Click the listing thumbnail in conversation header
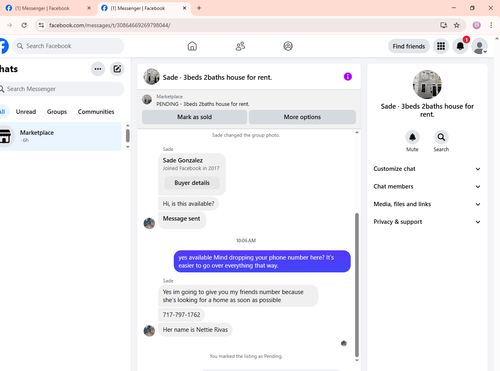 click(x=151, y=77)
